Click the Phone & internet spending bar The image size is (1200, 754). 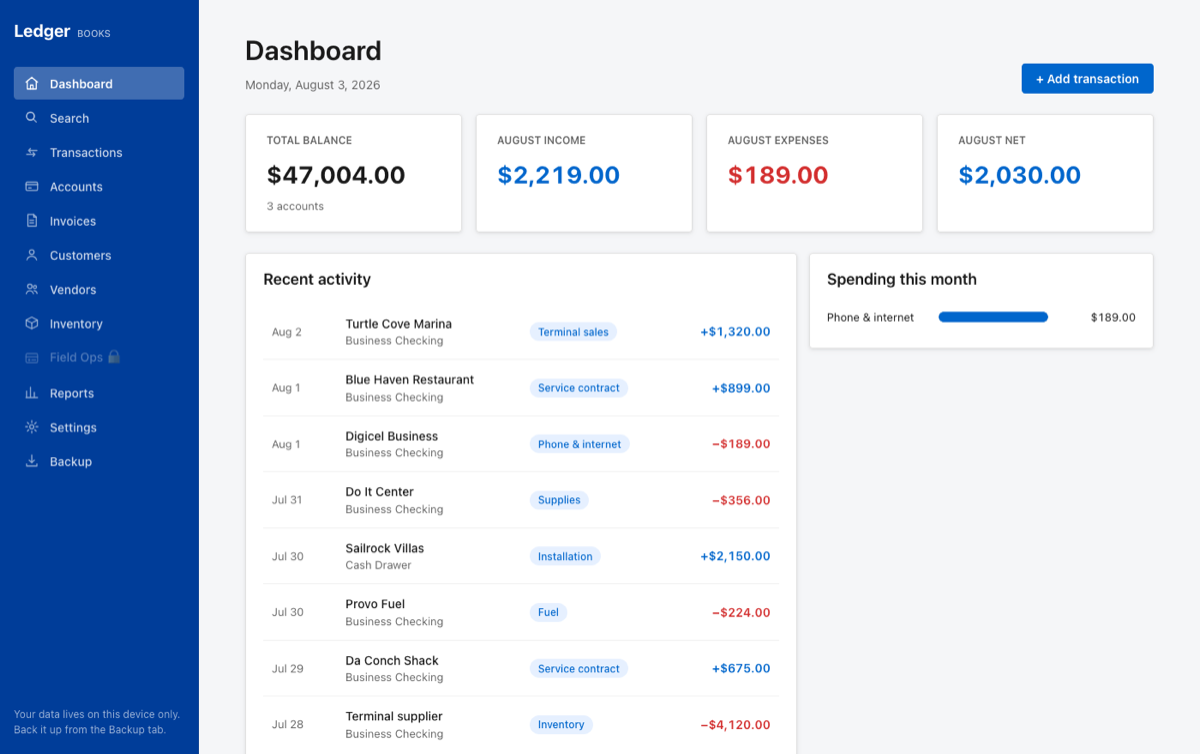click(x=993, y=317)
